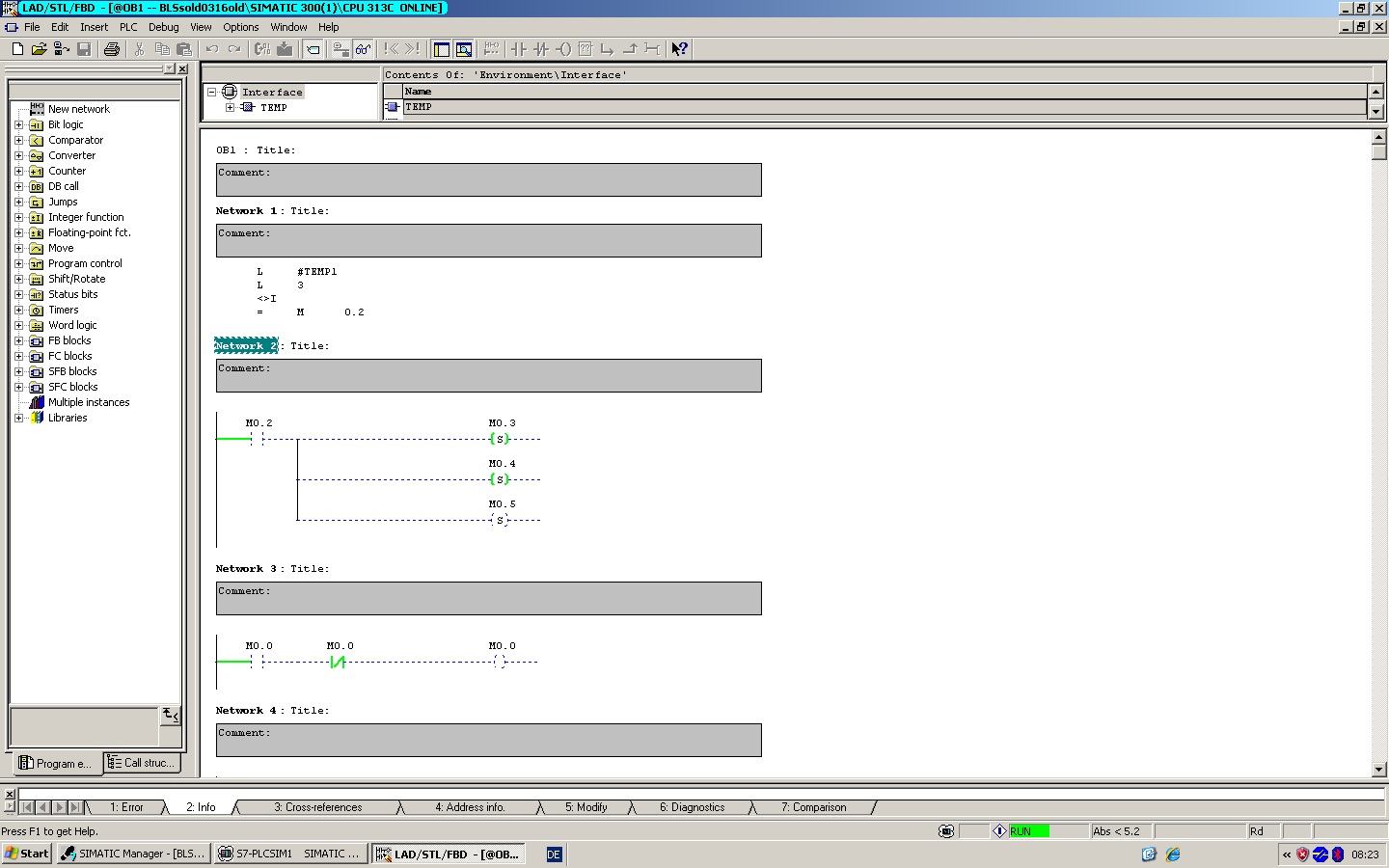Insert a normally open contact

click(519, 49)
